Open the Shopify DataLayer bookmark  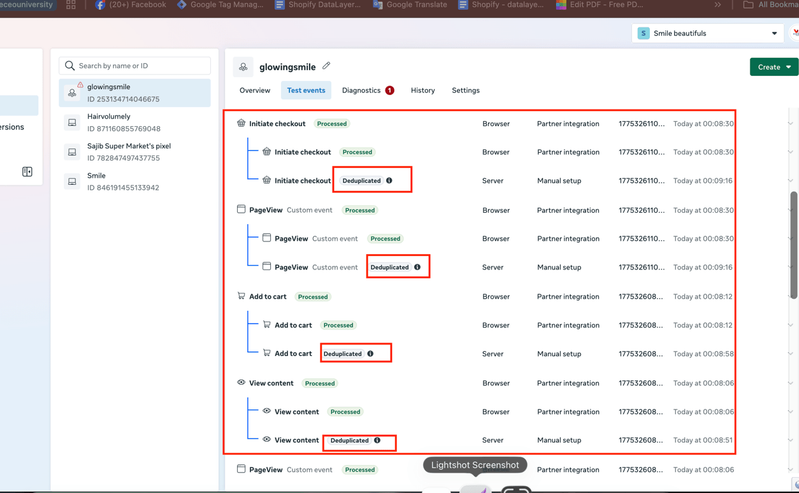click(x=317, y=5)
